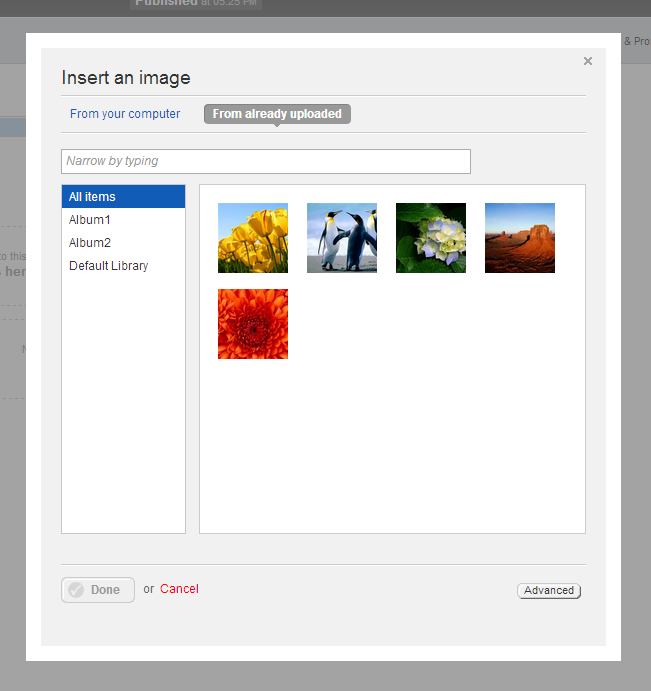This screenshot has width=651, height=691.
Task: Select the desert landscape thumbnail
Action: point(520,238)
